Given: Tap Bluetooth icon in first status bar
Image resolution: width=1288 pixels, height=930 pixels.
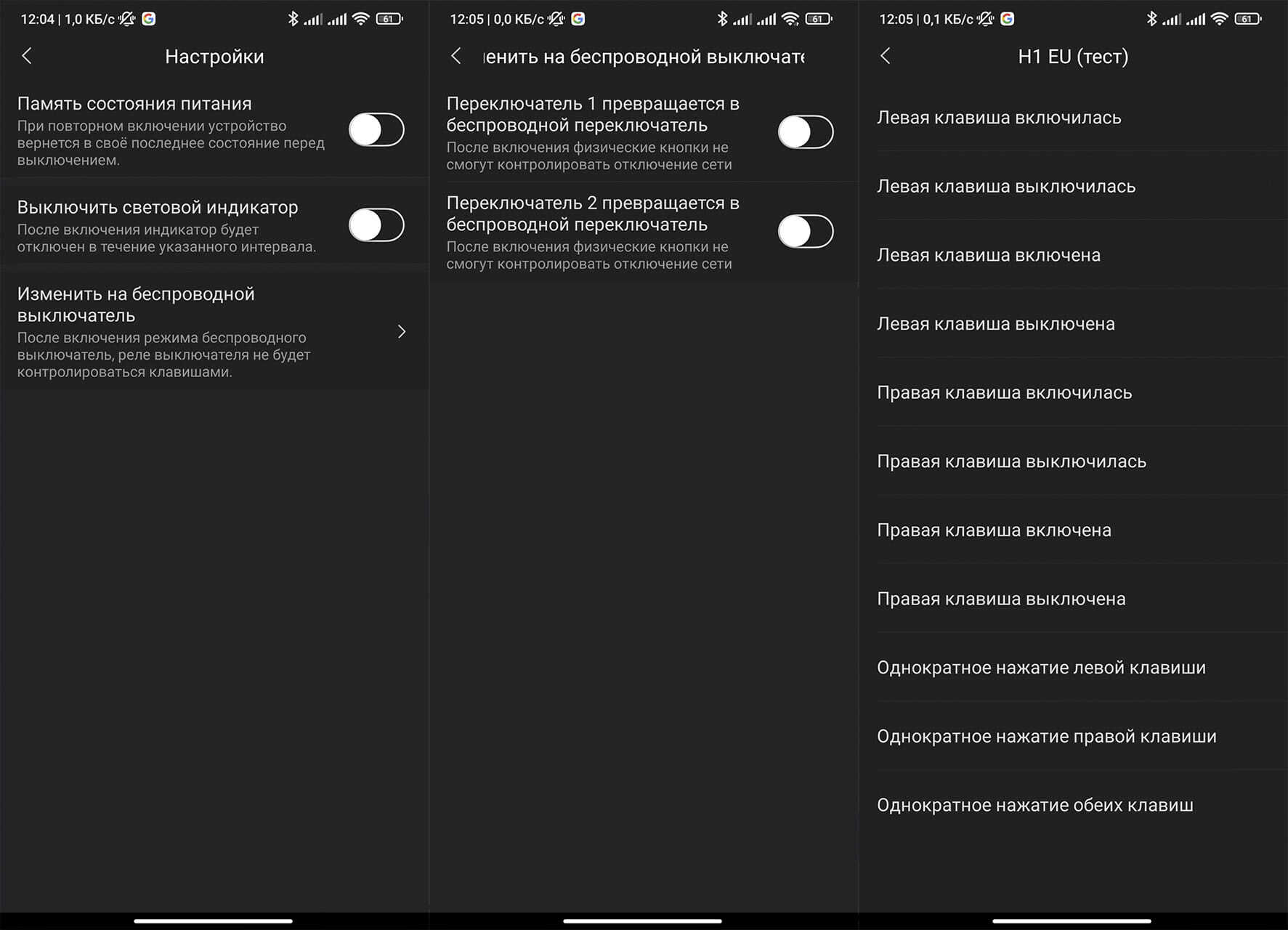Looking at the screenshot, I should coord(293,19).
